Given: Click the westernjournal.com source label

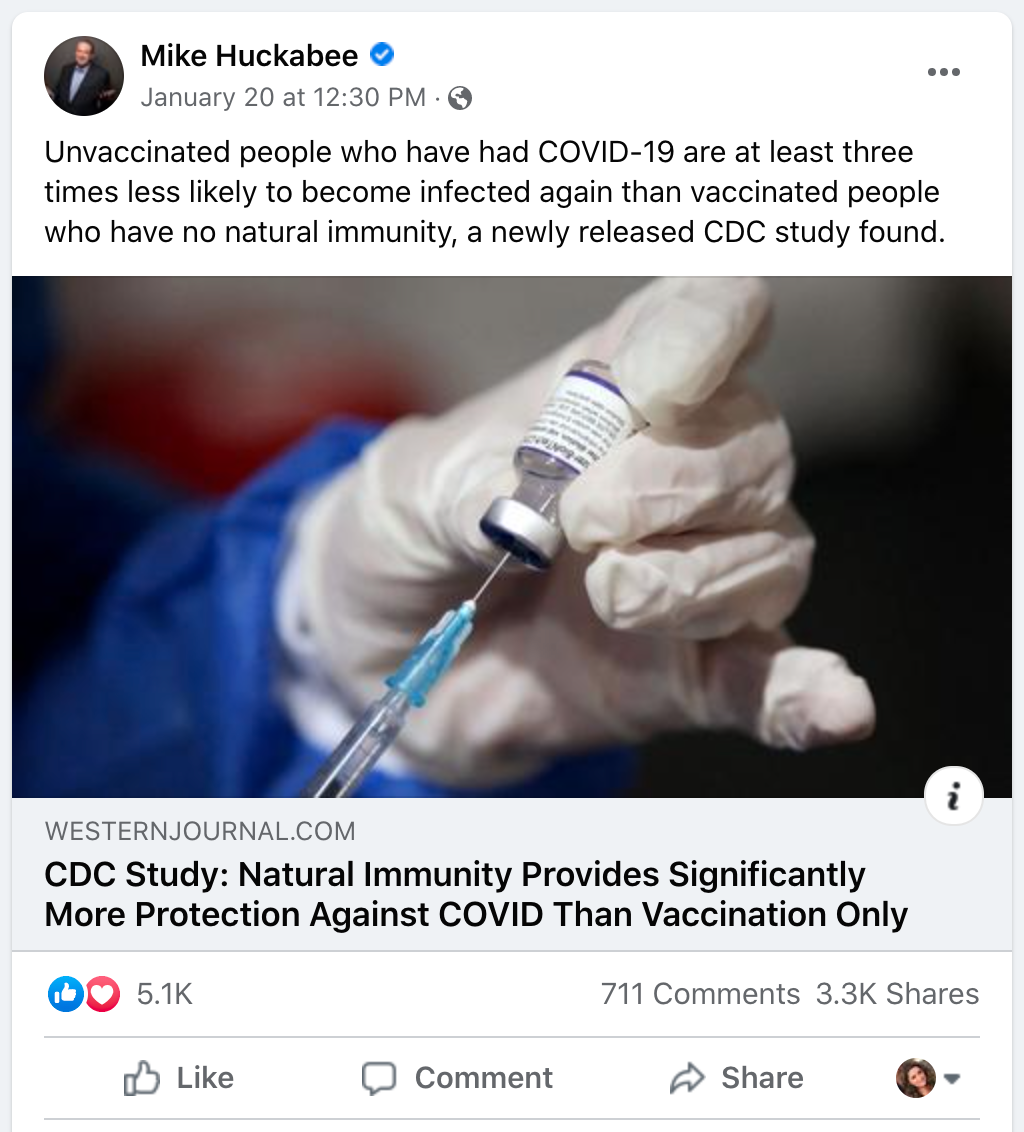Looking at the screenshot, I should point(200,830).
